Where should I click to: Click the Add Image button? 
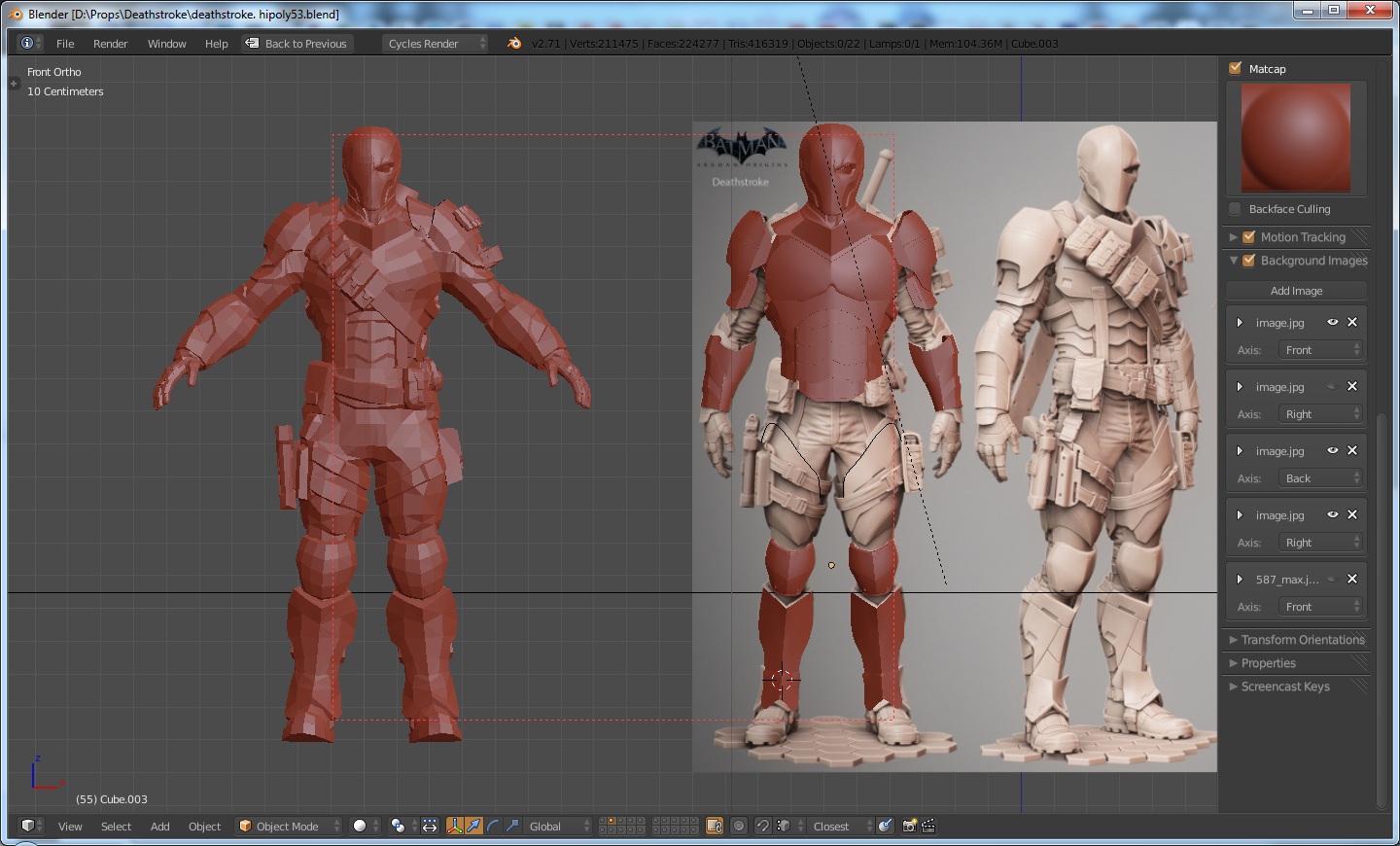1296,290
